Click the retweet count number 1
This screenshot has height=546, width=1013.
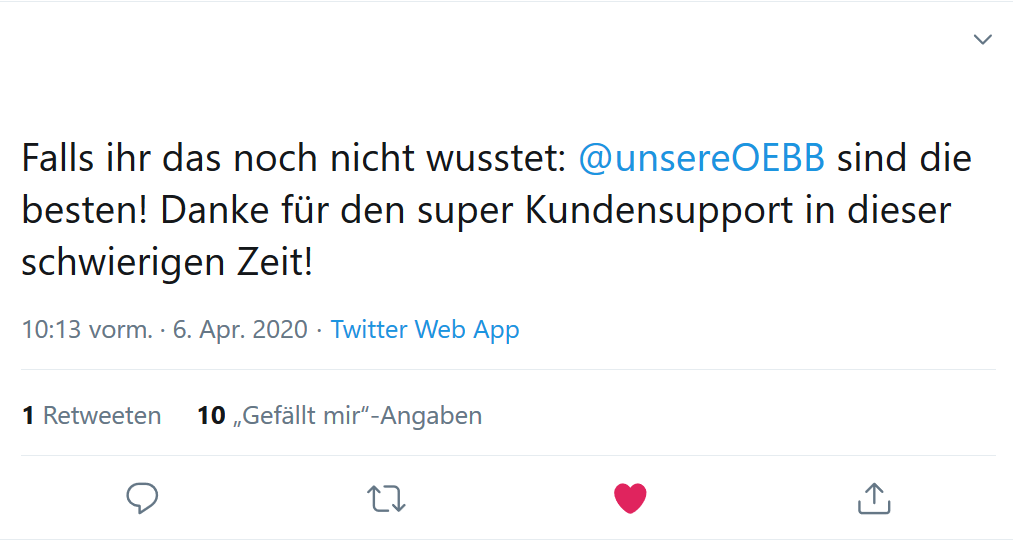[29, 416]
